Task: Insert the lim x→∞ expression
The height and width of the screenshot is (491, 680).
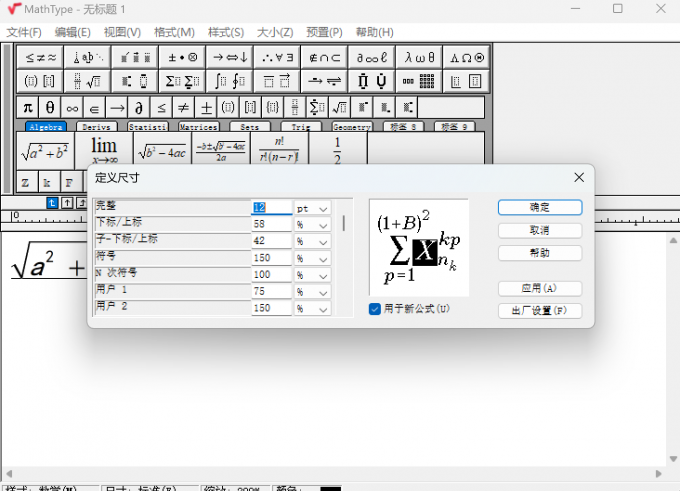Action: 104,148
